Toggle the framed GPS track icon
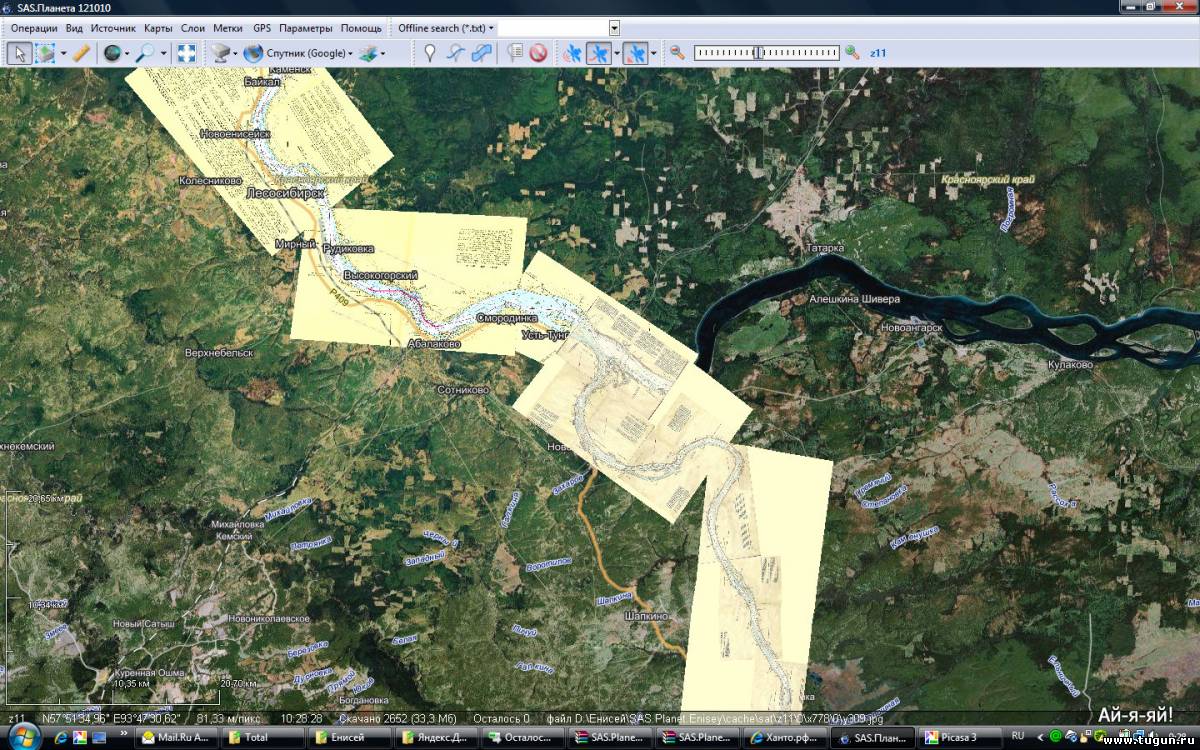Viewport: 1200px width, 750px height. click(x=598, y=53)
